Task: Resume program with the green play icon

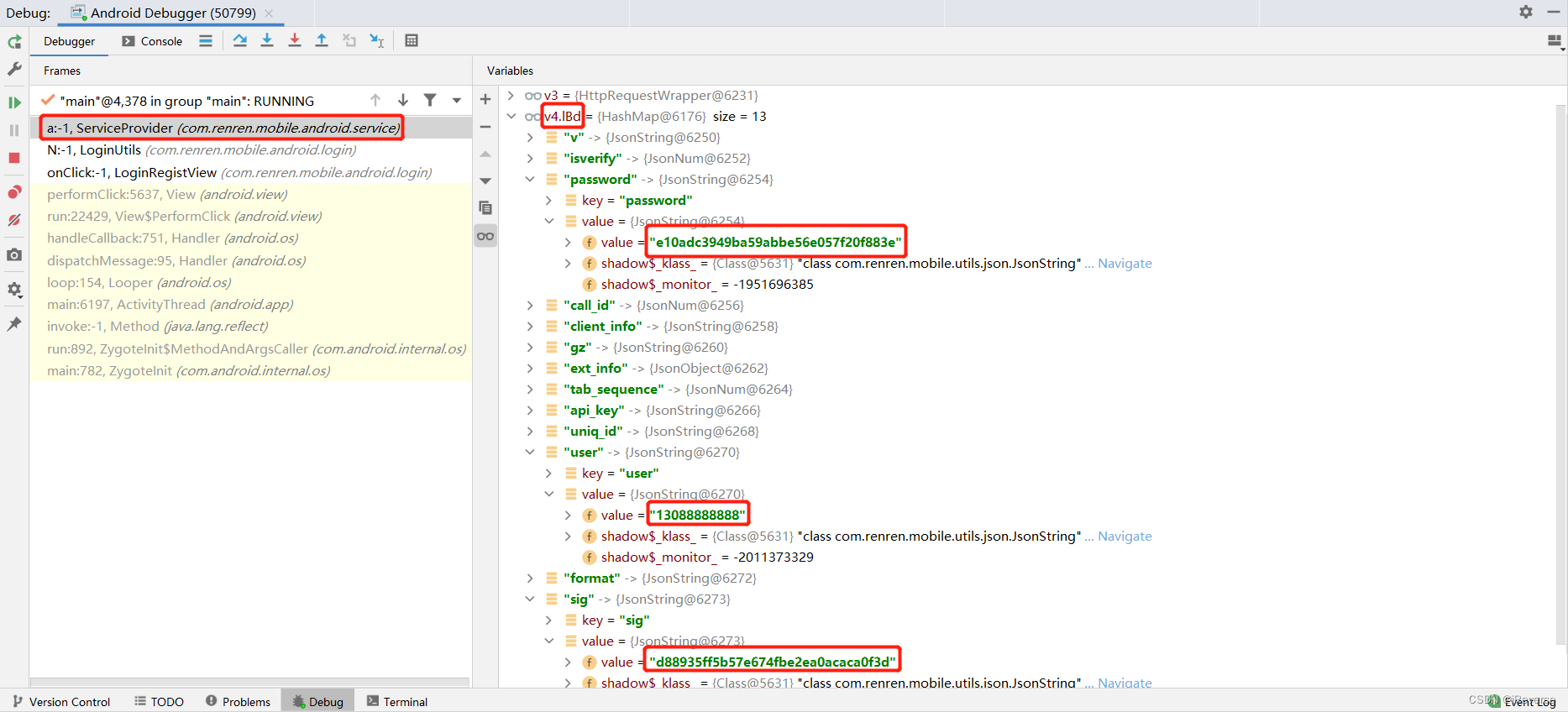Action: pos(14,102)
